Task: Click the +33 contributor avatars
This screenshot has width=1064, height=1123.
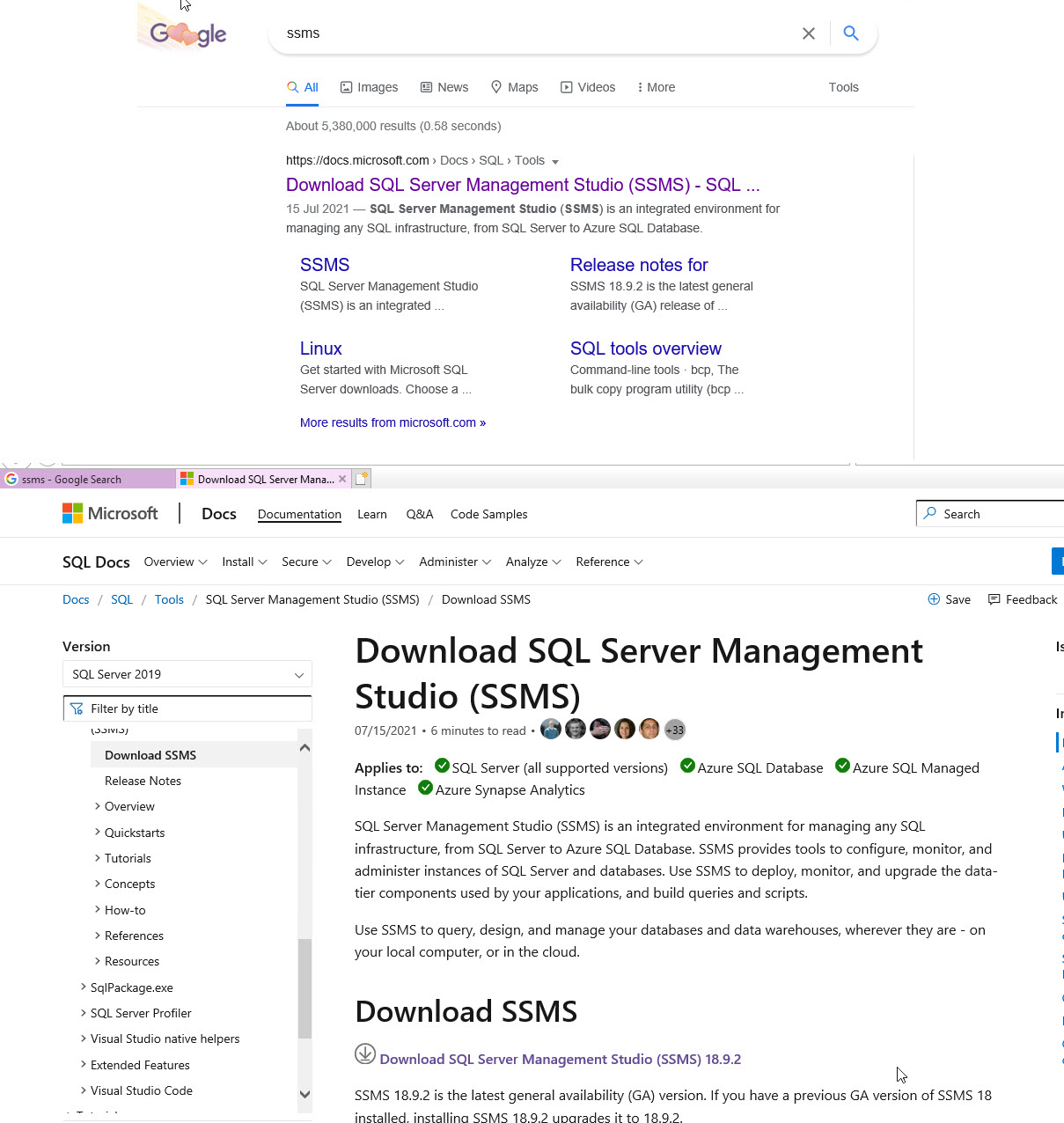Action: coord(674,729)
